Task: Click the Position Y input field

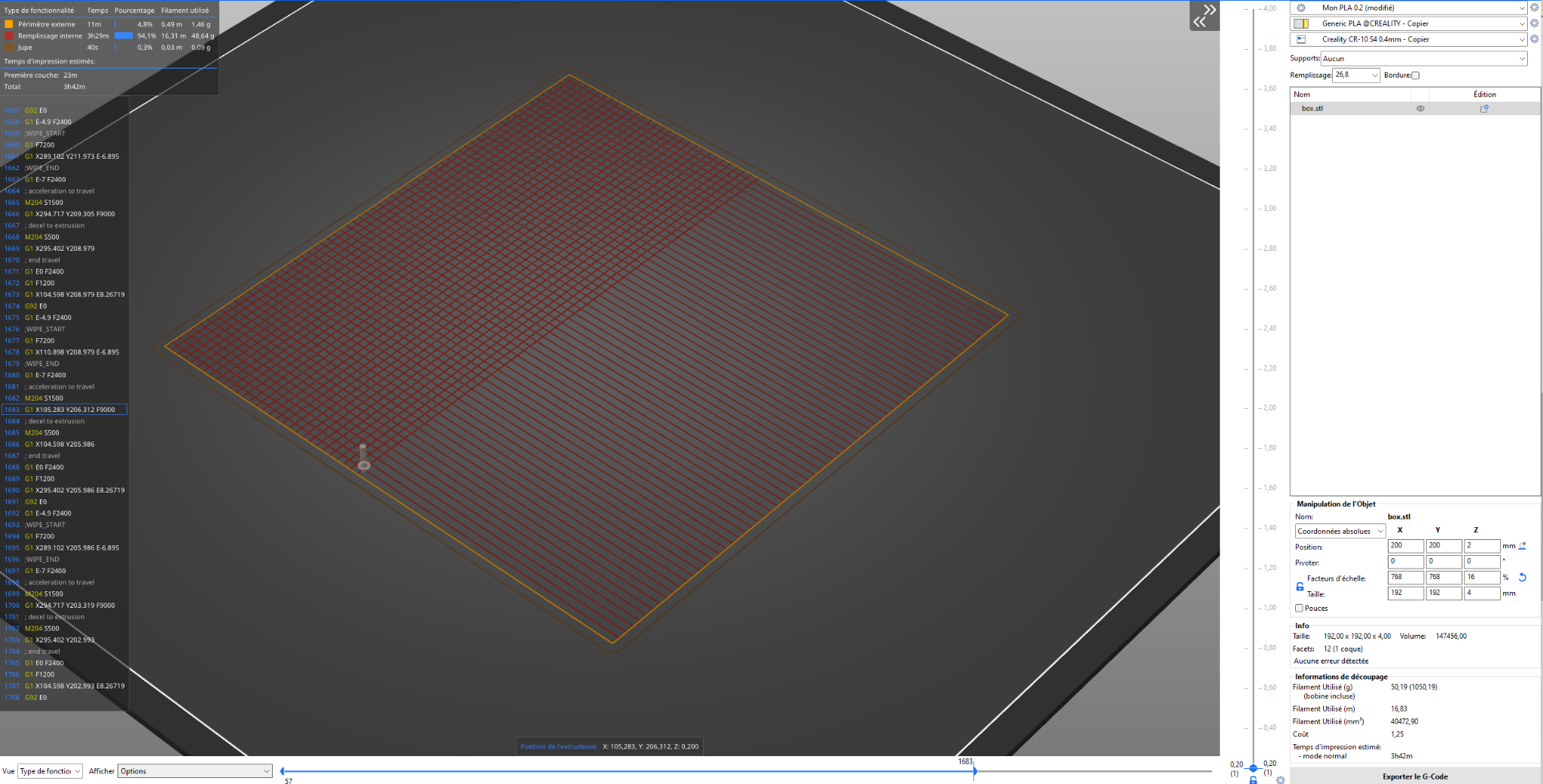Action: coord(1444,546)
